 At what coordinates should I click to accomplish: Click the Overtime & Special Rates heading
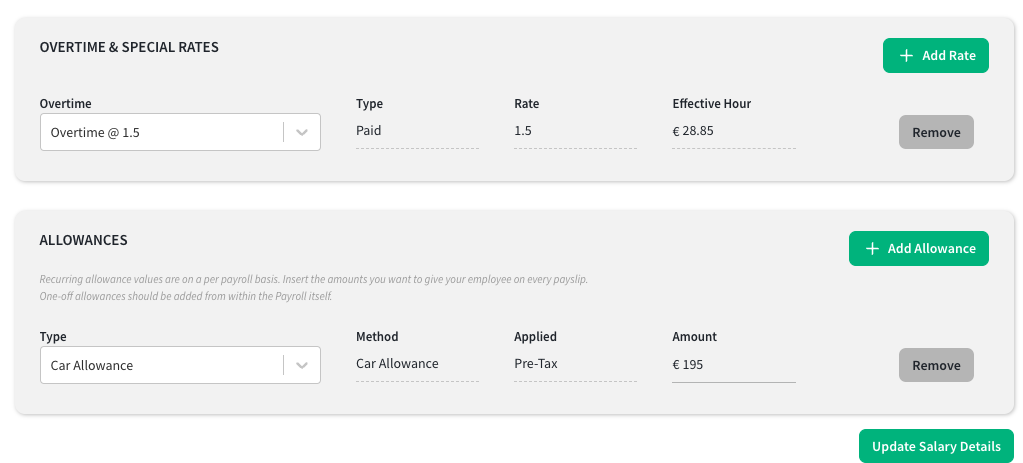coord(129,47)
